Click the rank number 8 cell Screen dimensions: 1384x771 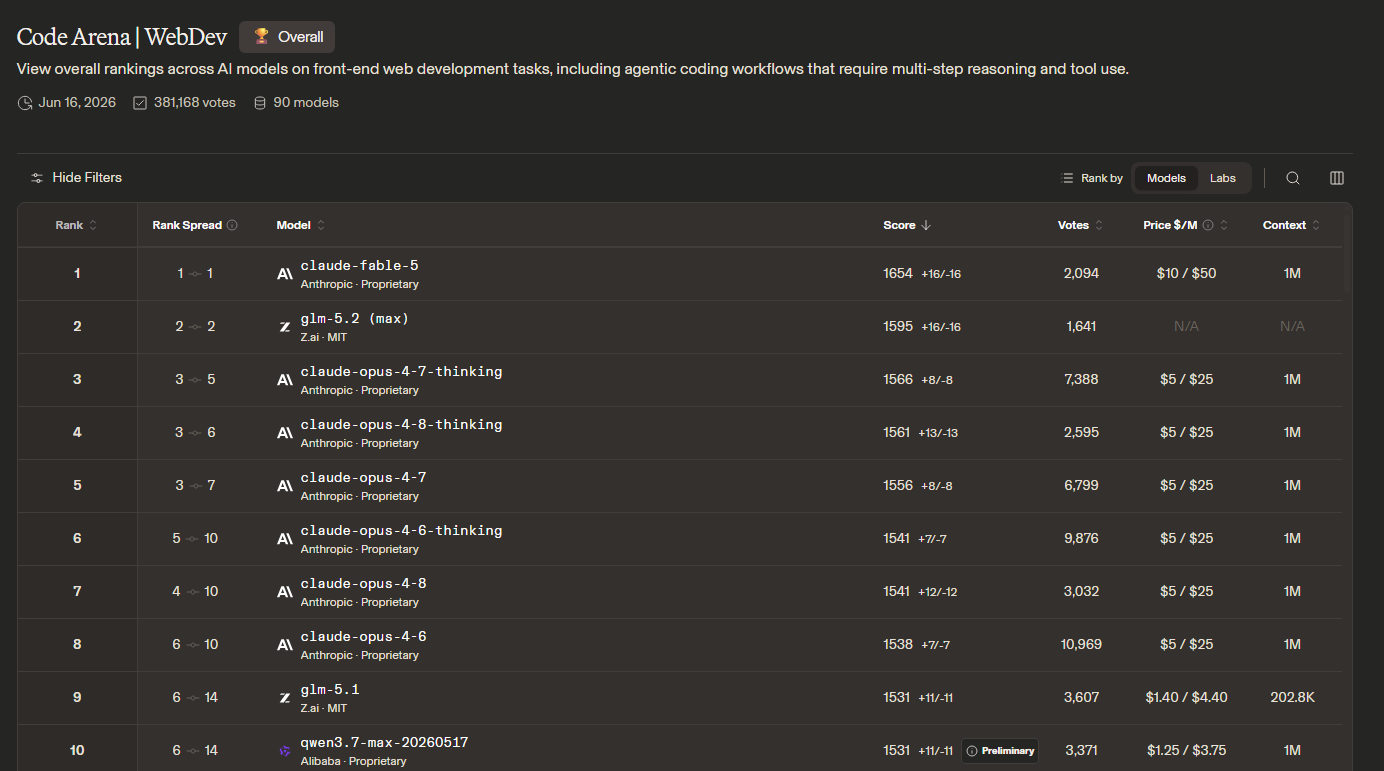click(77, 645)
